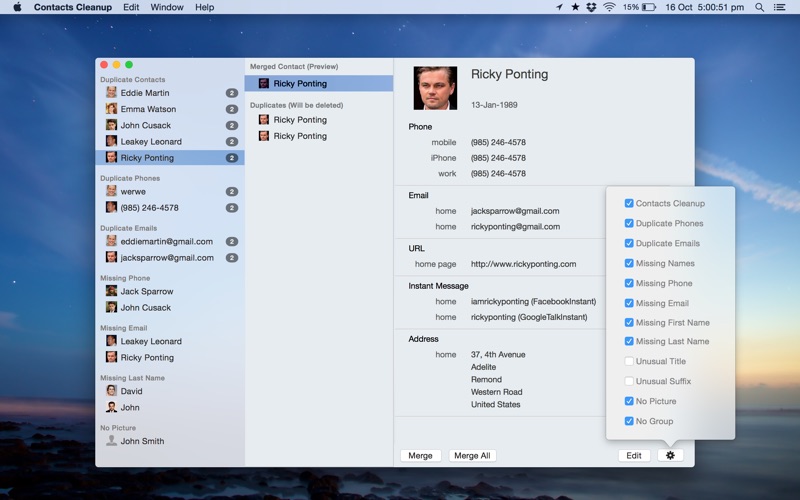Uncheck the Duplicate Phones checkbox

click(x=629, y=223)
